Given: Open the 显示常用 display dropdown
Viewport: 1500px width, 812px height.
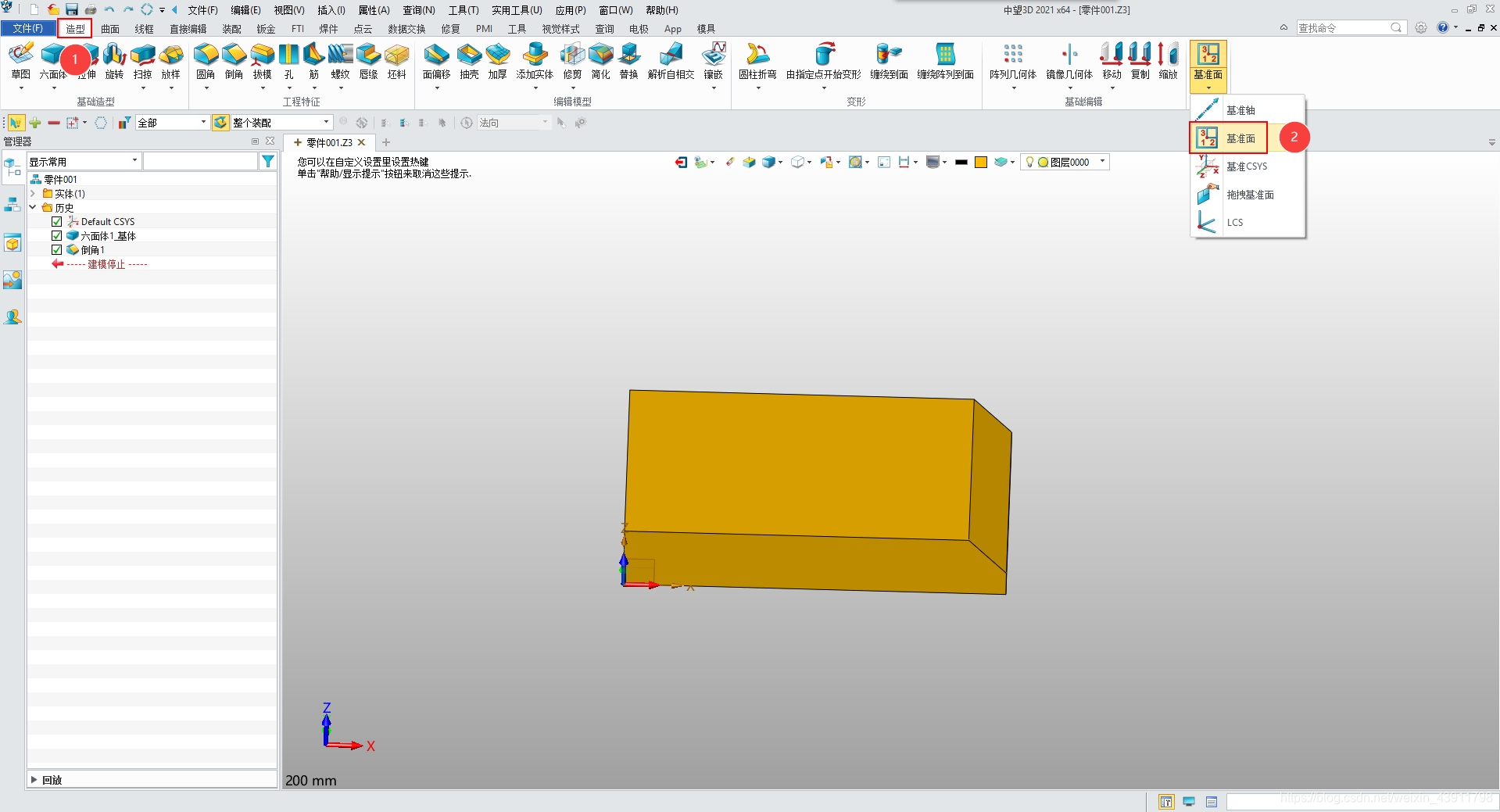Looking at the screenshot, I should click(x=84, y=161).
